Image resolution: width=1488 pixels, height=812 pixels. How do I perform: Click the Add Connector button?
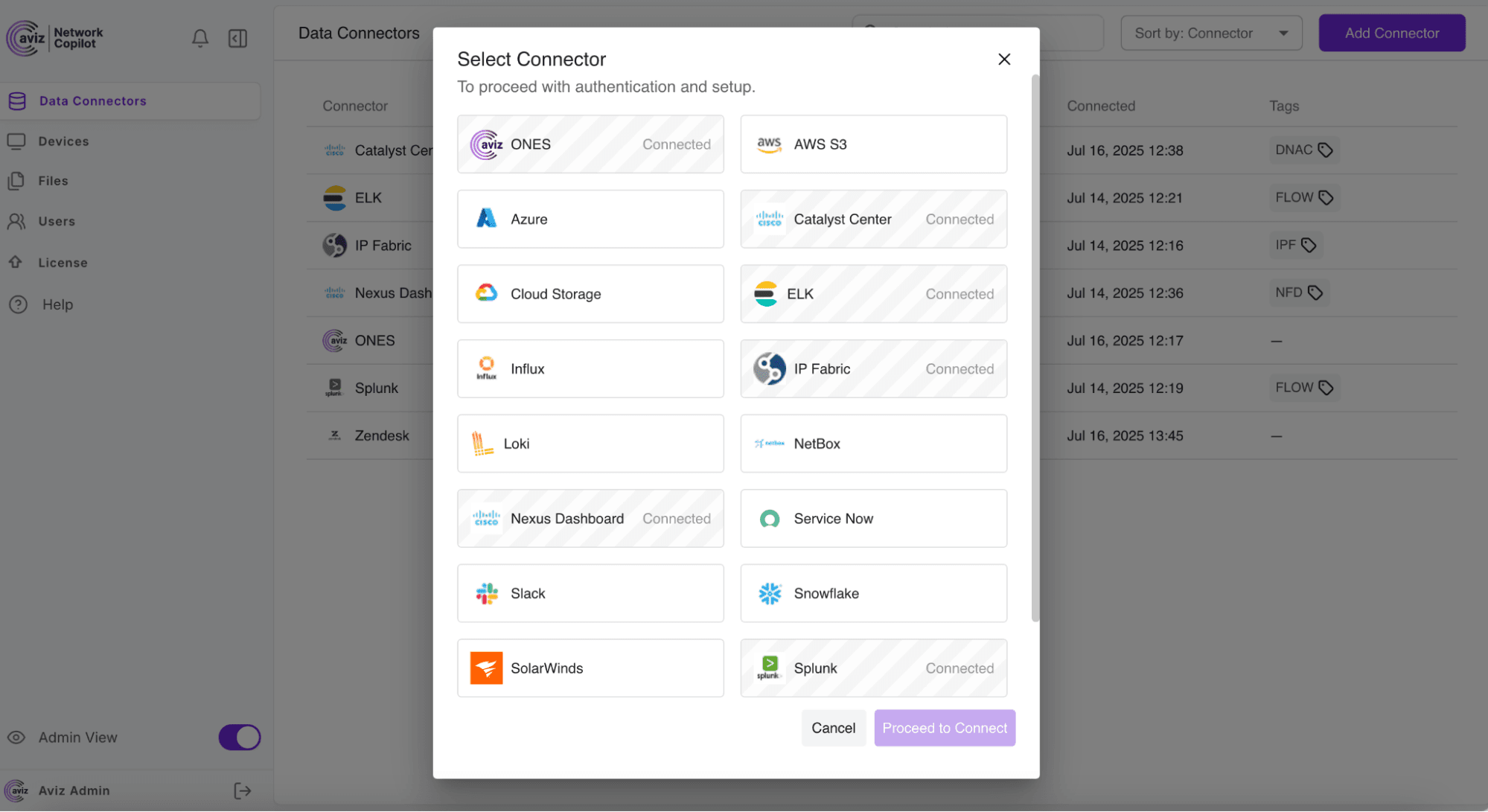[x=1390, y=33]
